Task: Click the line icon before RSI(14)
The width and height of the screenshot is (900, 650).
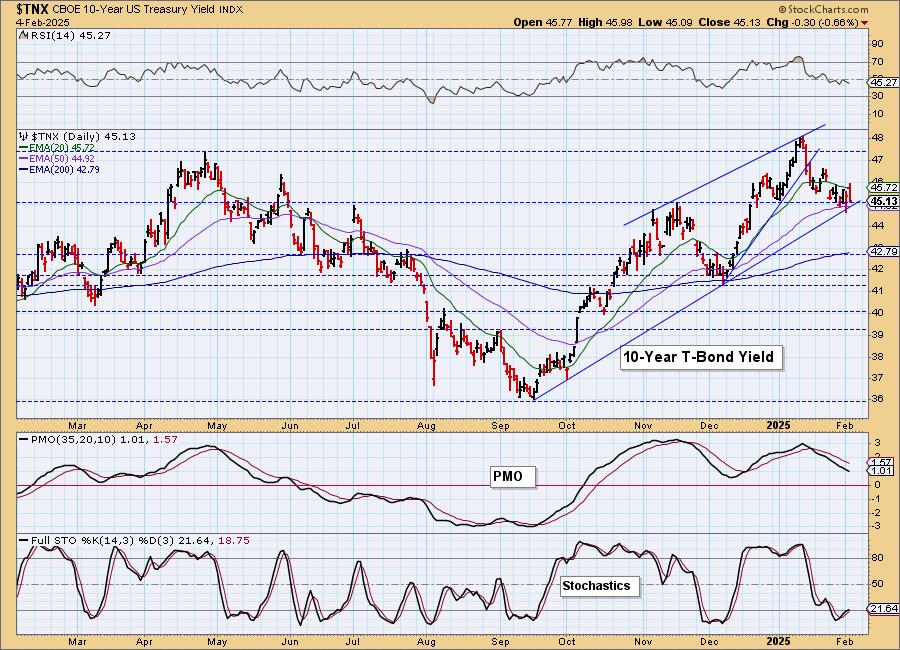Action: coord(24,35)
